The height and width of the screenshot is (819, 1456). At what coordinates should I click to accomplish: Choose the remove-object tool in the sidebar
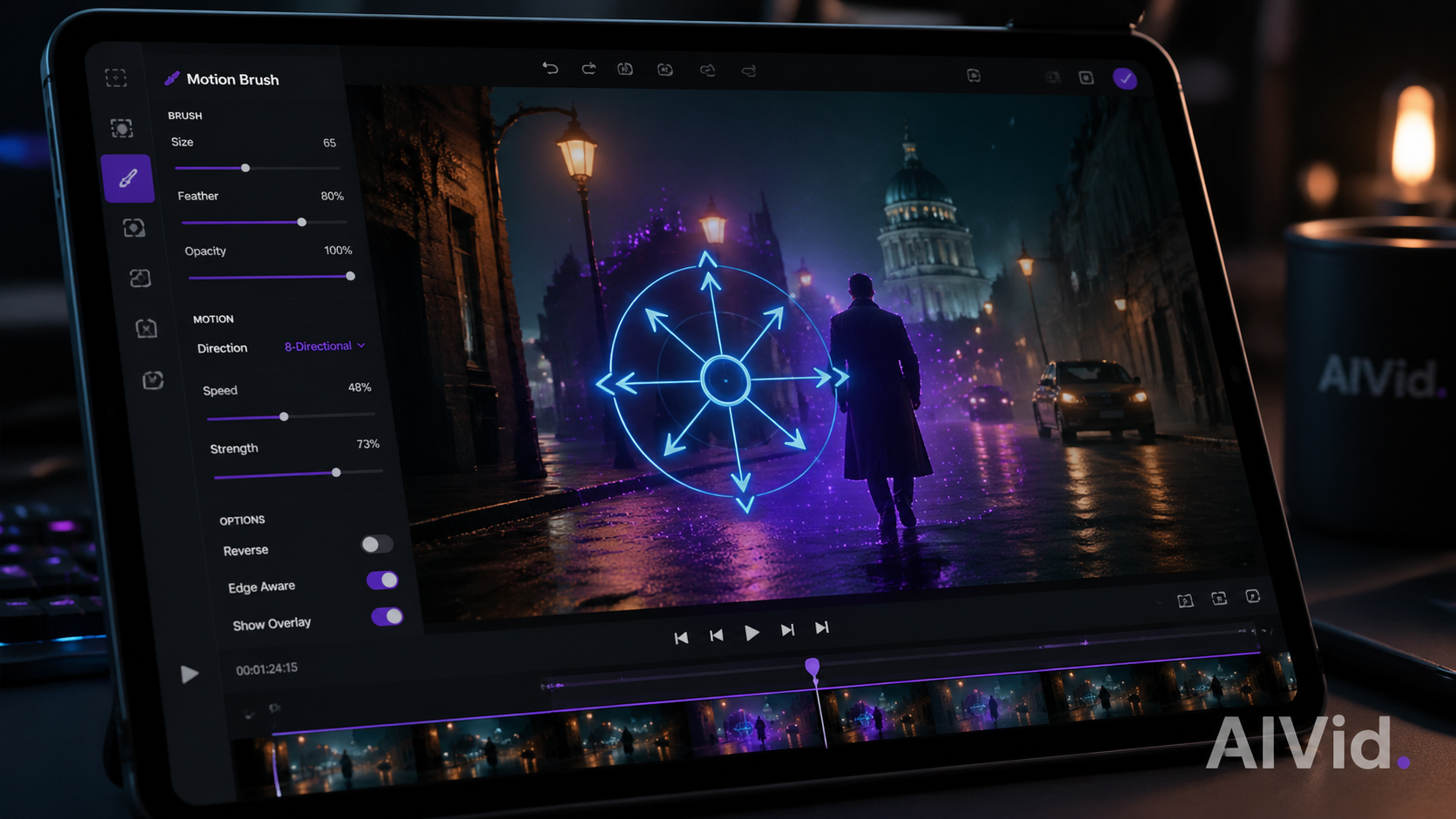[x=146, y=328]
